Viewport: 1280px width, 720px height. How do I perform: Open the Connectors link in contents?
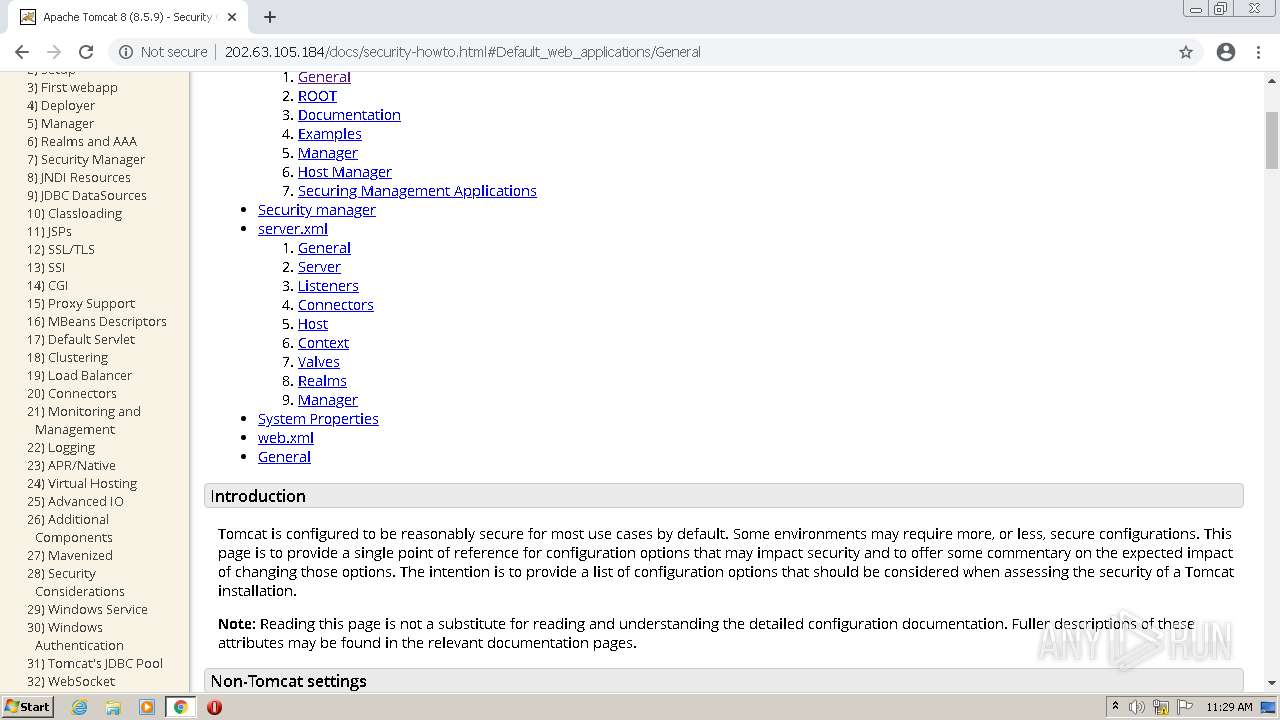click(x=336, y=305)
